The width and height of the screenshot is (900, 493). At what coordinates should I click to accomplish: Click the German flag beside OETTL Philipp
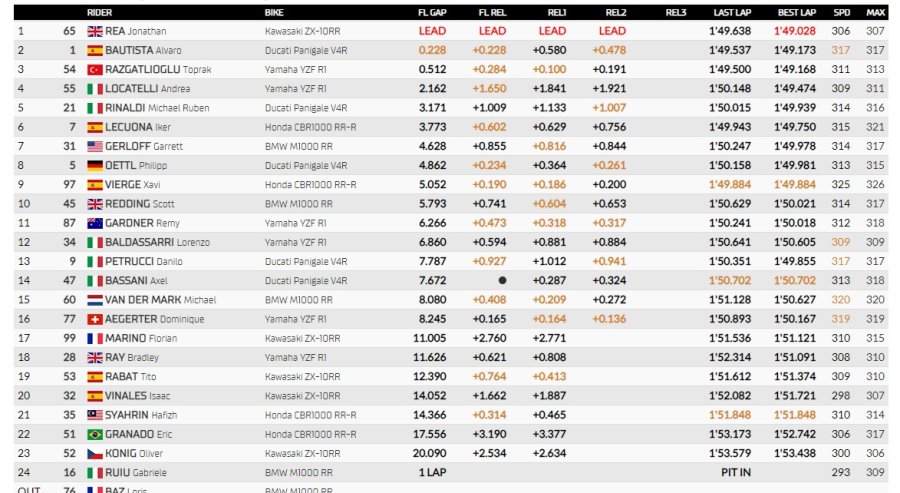(95, 166)
